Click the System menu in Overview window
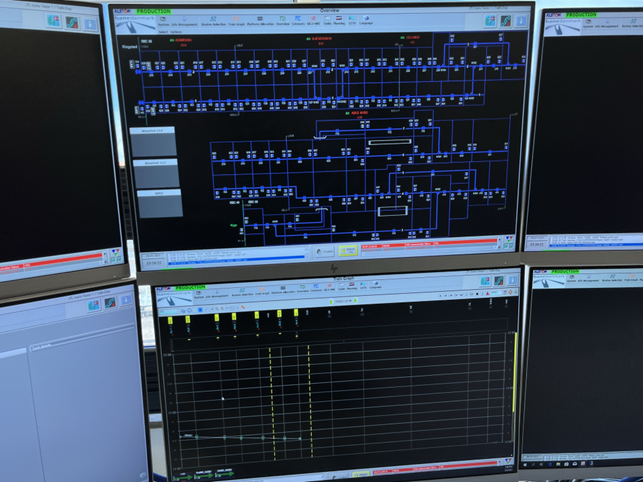 [x=163, y=22]
